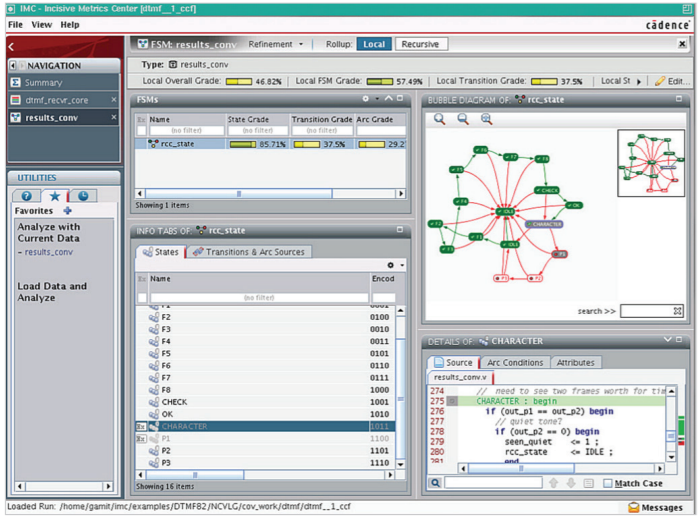
Task: Click Load Data and Analyze
Action: coord(52,292)
